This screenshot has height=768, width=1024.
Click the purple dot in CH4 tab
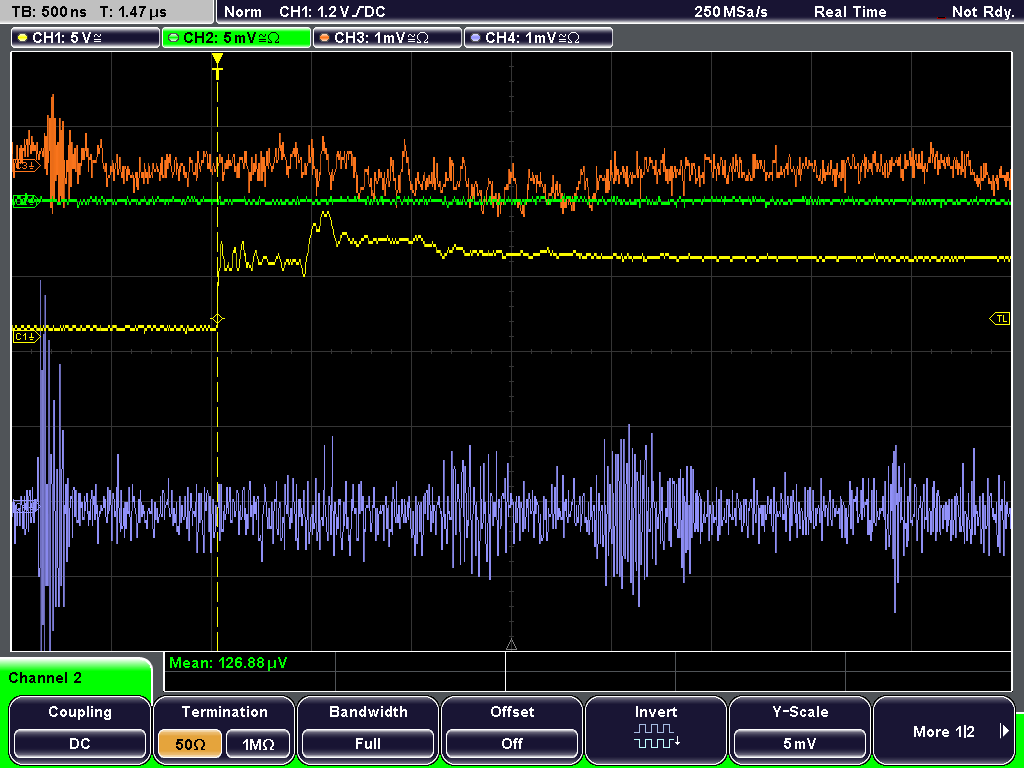tap(475, 38)
